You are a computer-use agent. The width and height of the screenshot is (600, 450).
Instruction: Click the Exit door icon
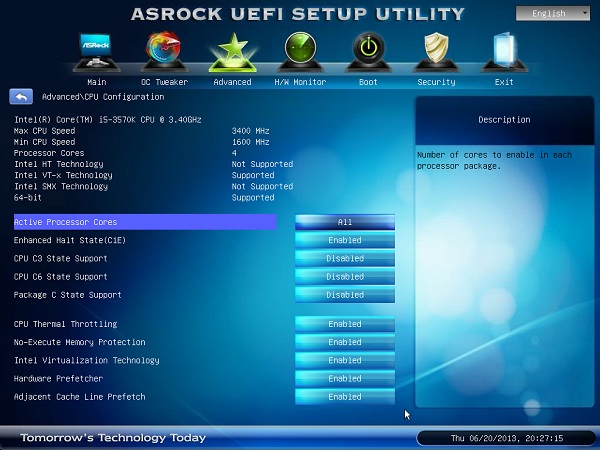pyautogui.click(x=504, y=52)
